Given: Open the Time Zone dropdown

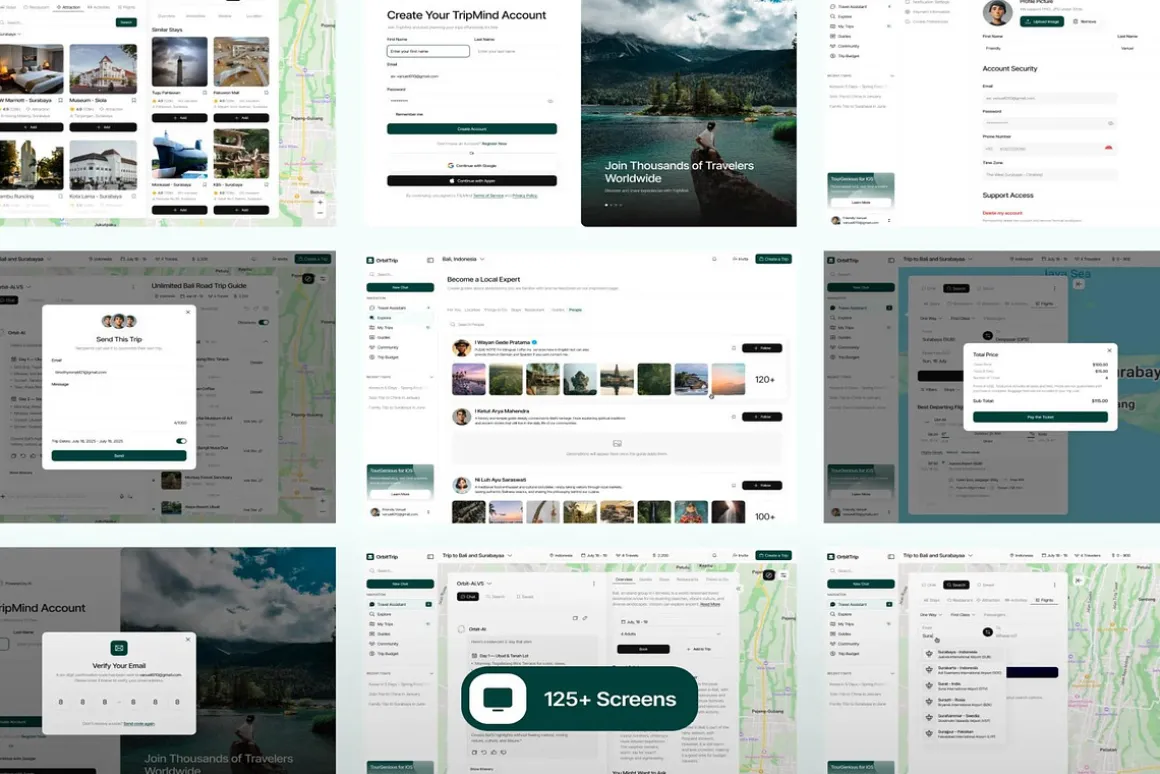Looking at the screenshot, I should (1049, 175).
